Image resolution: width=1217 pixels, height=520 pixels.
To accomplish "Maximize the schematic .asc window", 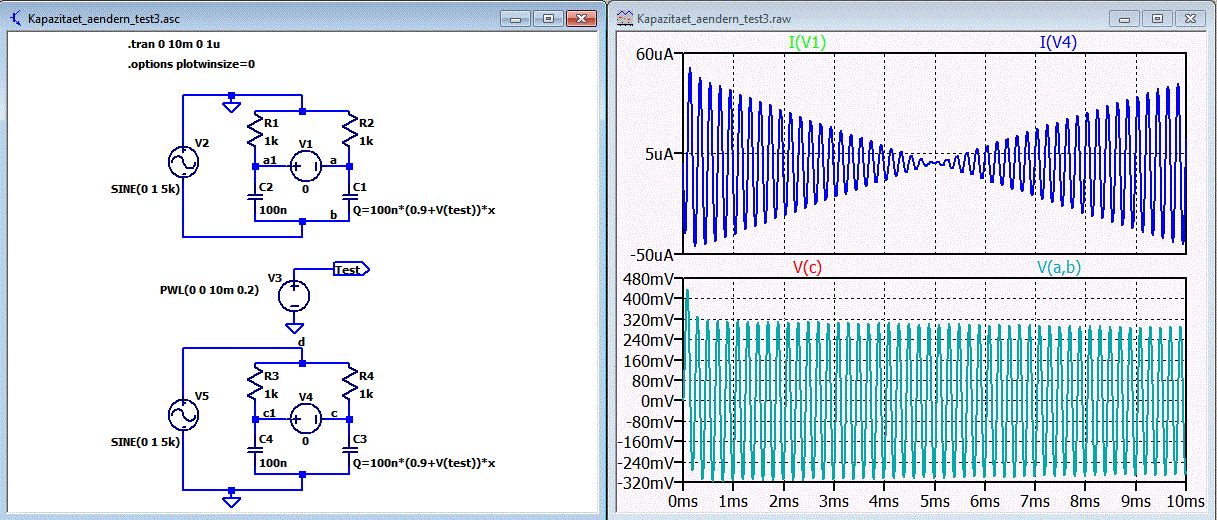I will pyautogui.click(x=547, y=18).
